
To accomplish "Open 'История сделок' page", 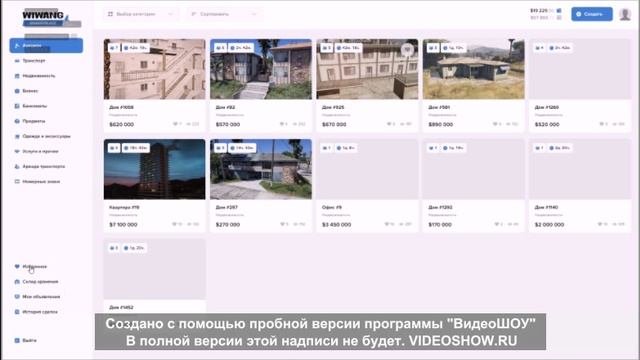I will [x=40, y=312].
